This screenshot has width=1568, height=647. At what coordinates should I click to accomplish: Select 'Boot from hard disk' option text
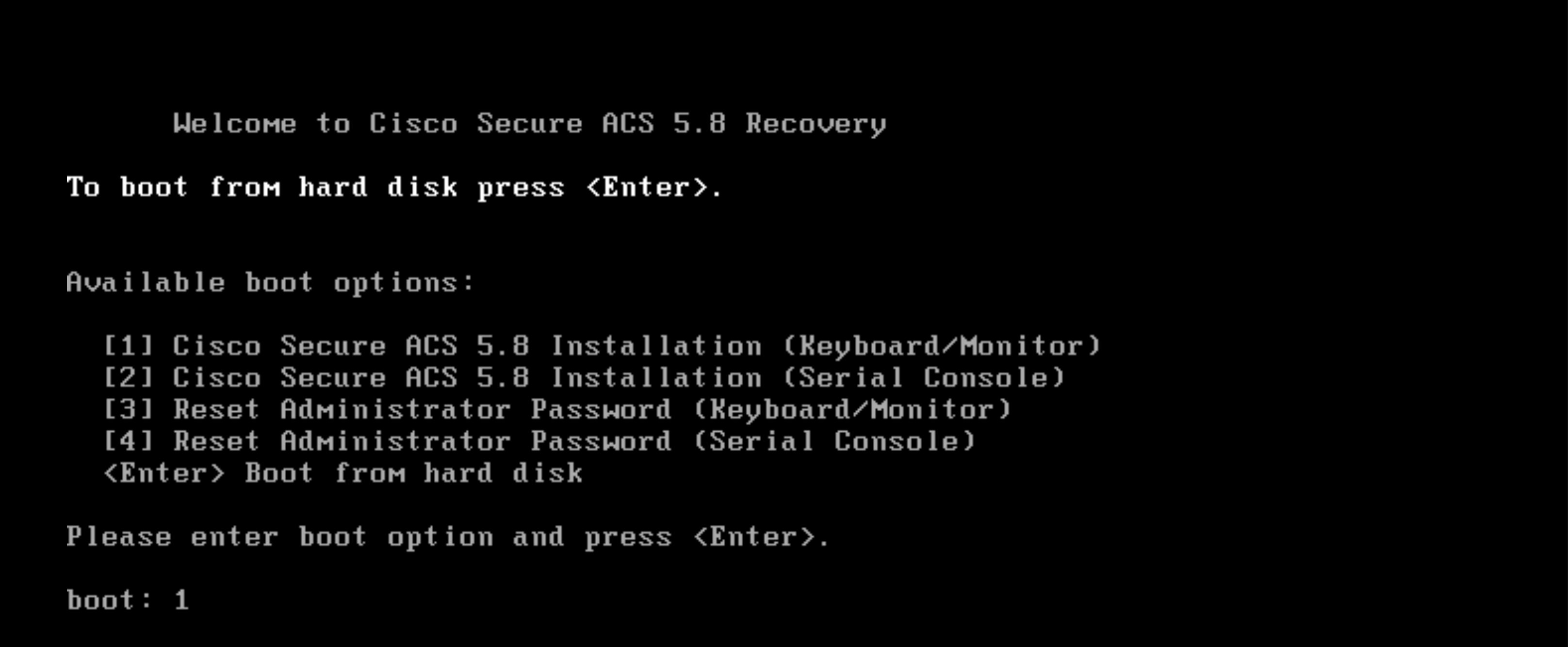click(x=414, y=473)
